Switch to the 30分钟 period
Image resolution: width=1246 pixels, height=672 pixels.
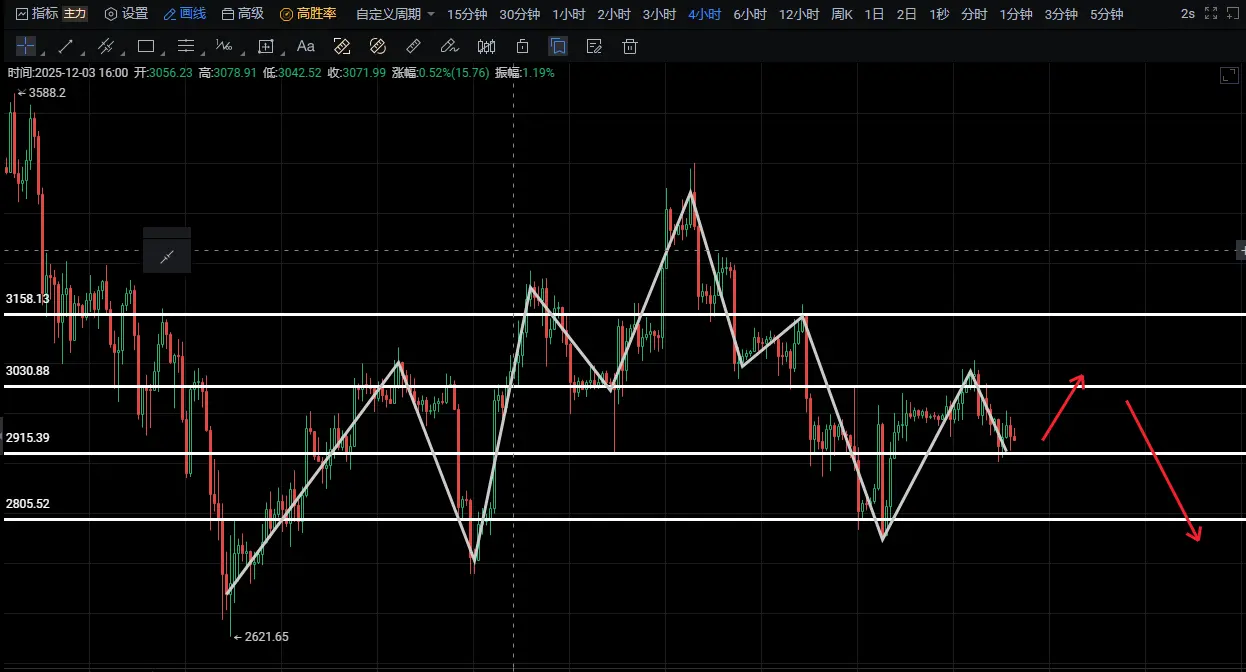coord(519,14)
